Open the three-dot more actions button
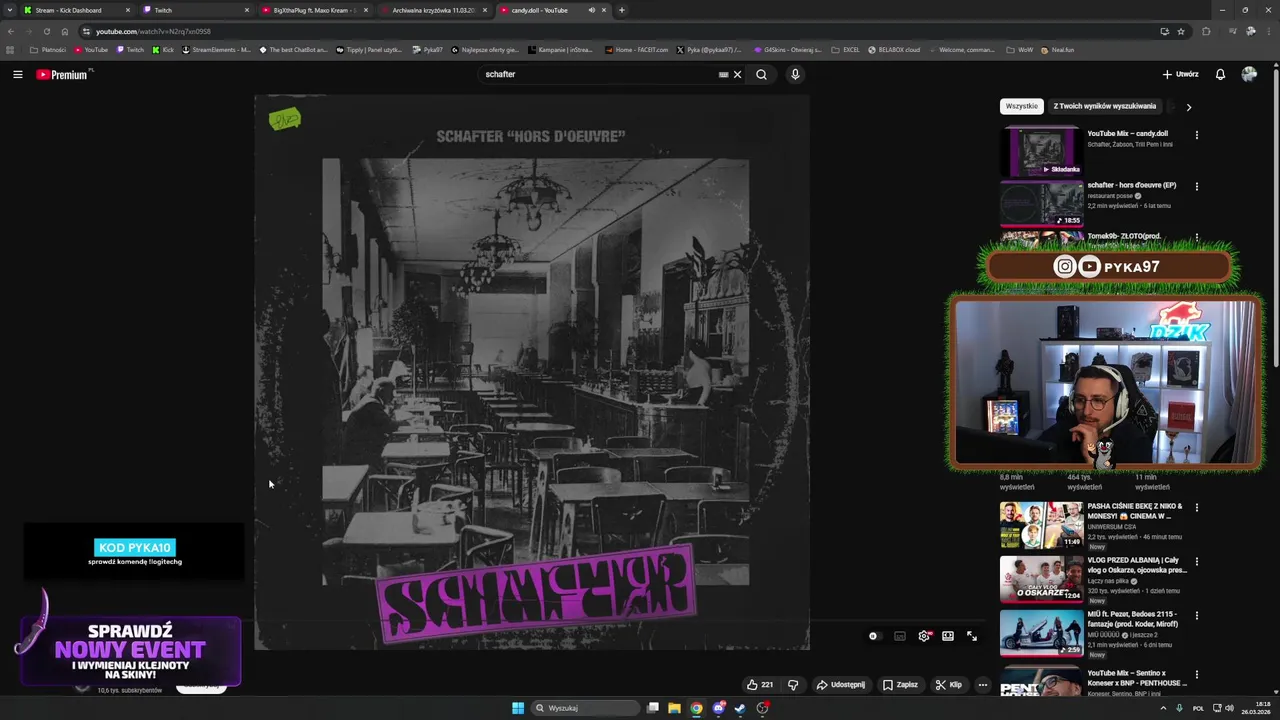 click(x=983, y=685)
